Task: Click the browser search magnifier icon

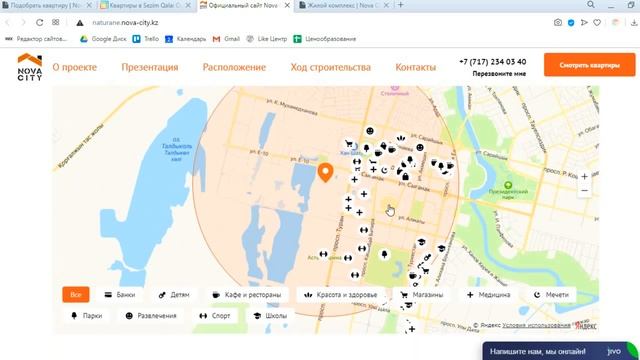Action: (591, 5)
